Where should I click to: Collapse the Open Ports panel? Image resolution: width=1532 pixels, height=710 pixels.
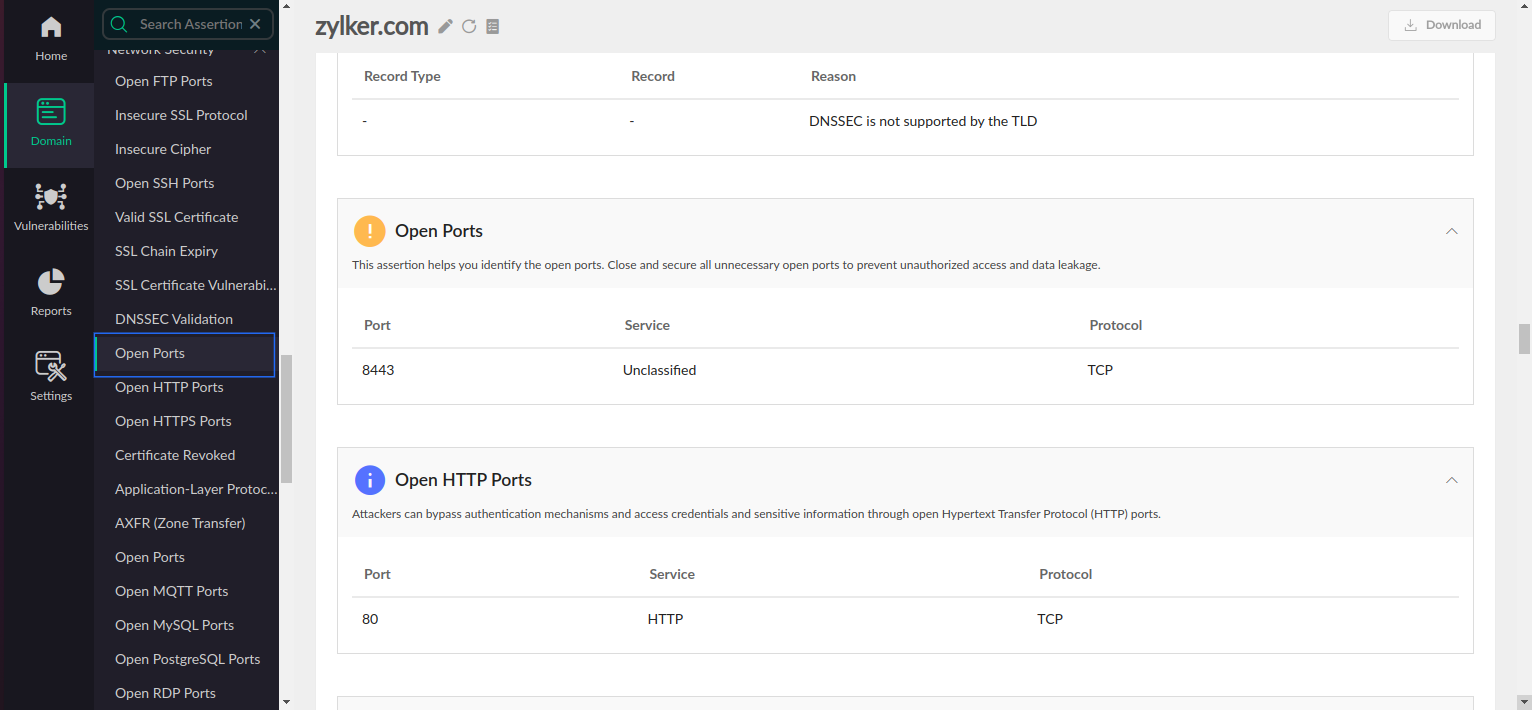[1451, 231]
